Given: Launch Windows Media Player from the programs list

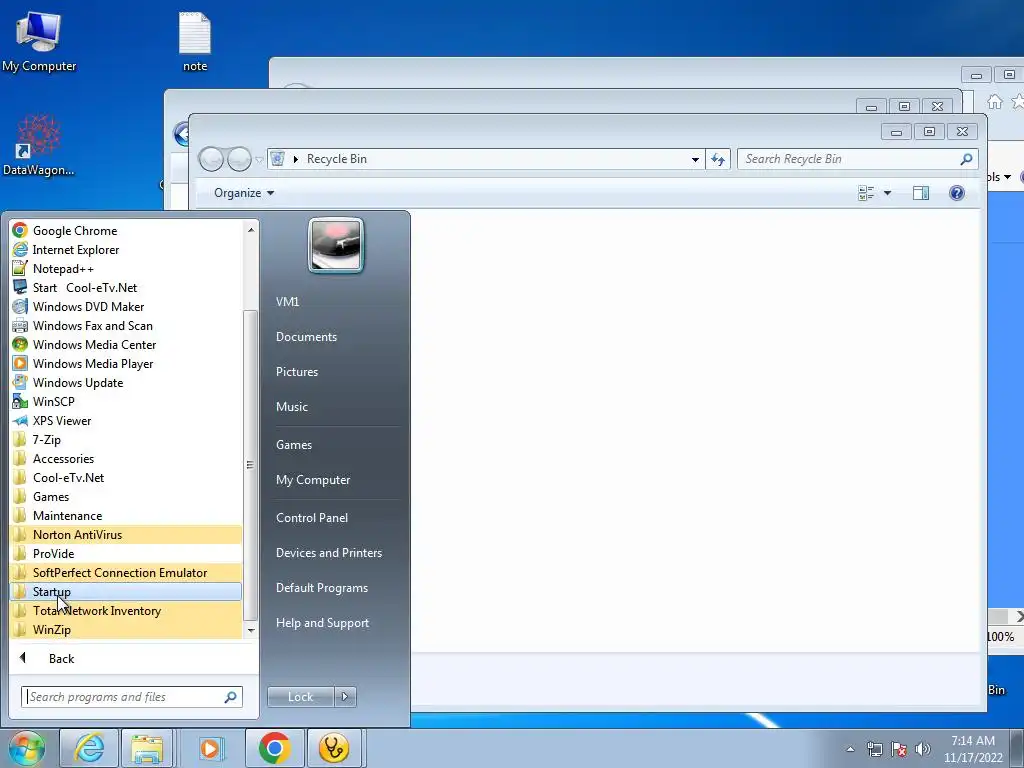Looking at the screenshot, I should 126,363.
